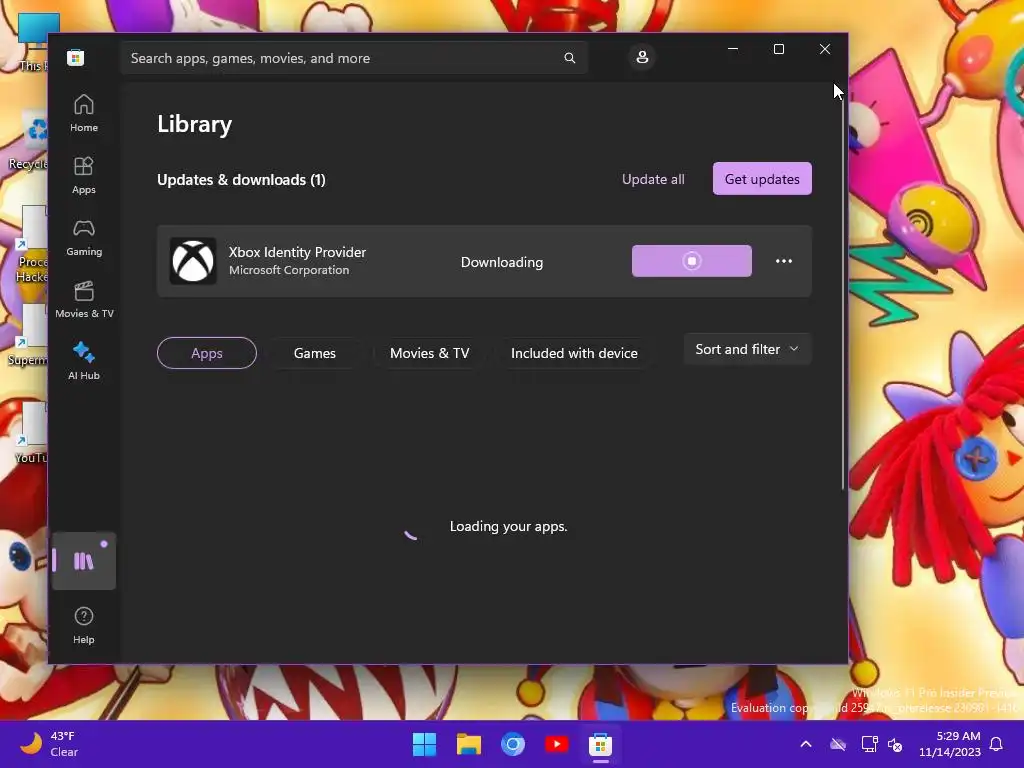Minimize the Microsoft Store window

(x=733, y=49)
